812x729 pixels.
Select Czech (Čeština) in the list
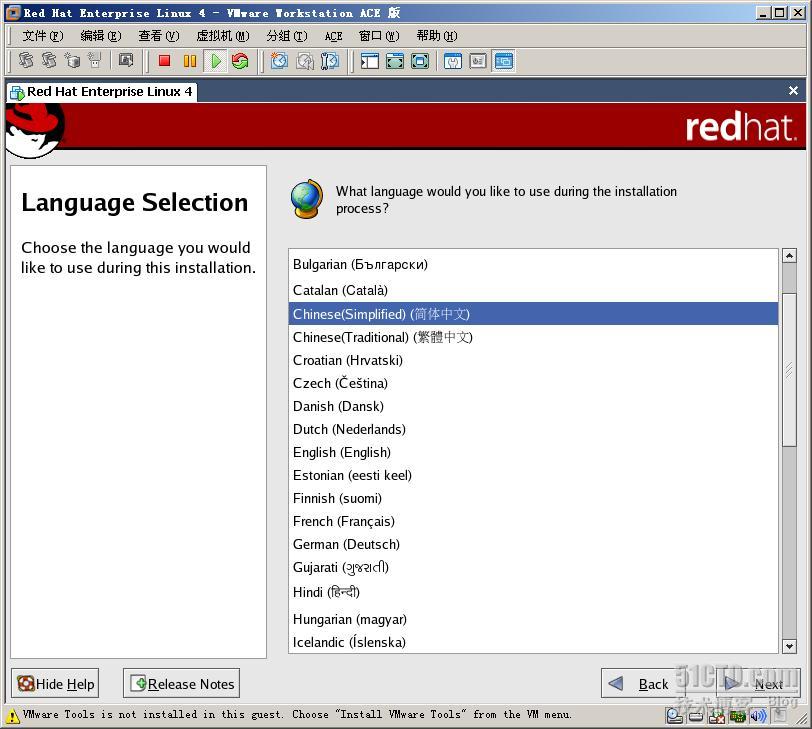pos(533,383)
